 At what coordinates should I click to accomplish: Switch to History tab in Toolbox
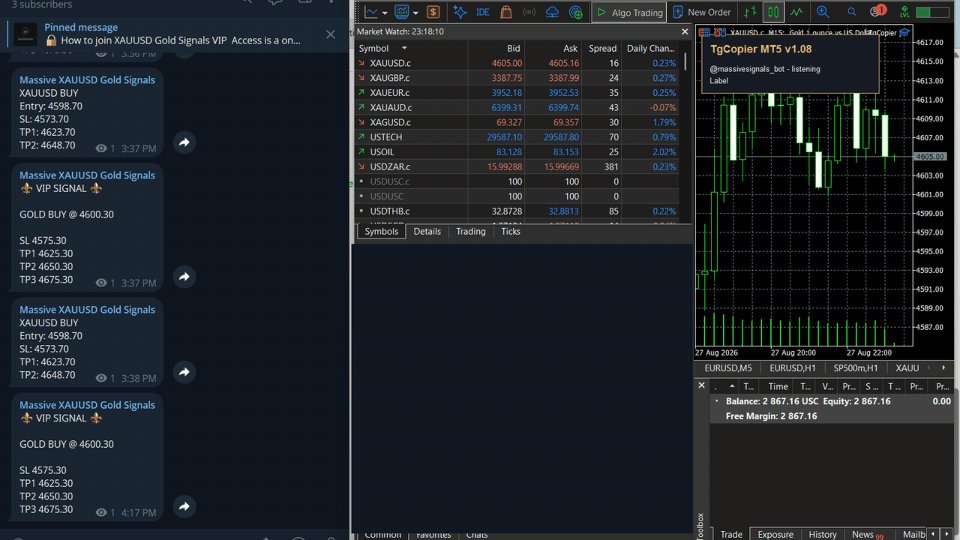point(822,534)
